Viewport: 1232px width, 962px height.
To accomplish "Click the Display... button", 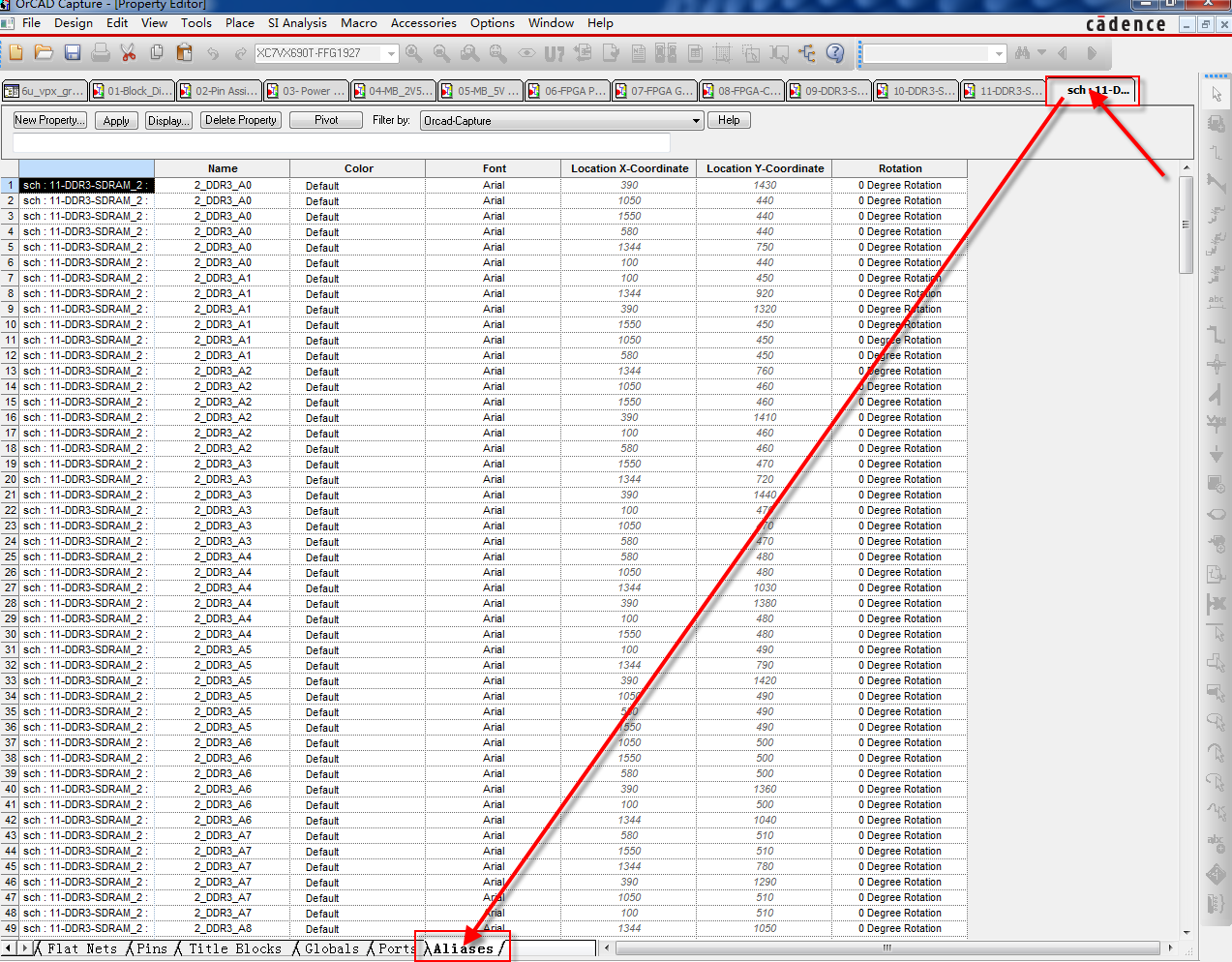I will coord(169,120).
